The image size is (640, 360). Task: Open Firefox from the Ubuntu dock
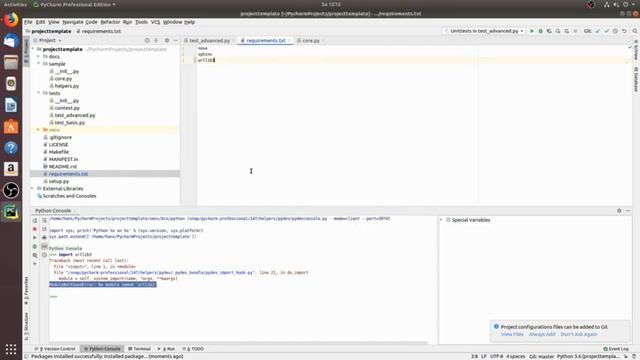click(11, 20)
